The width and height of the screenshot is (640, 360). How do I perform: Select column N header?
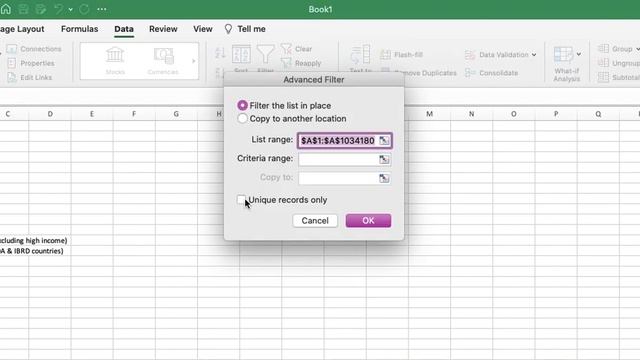pyautogui.click(x=471, y=114)
